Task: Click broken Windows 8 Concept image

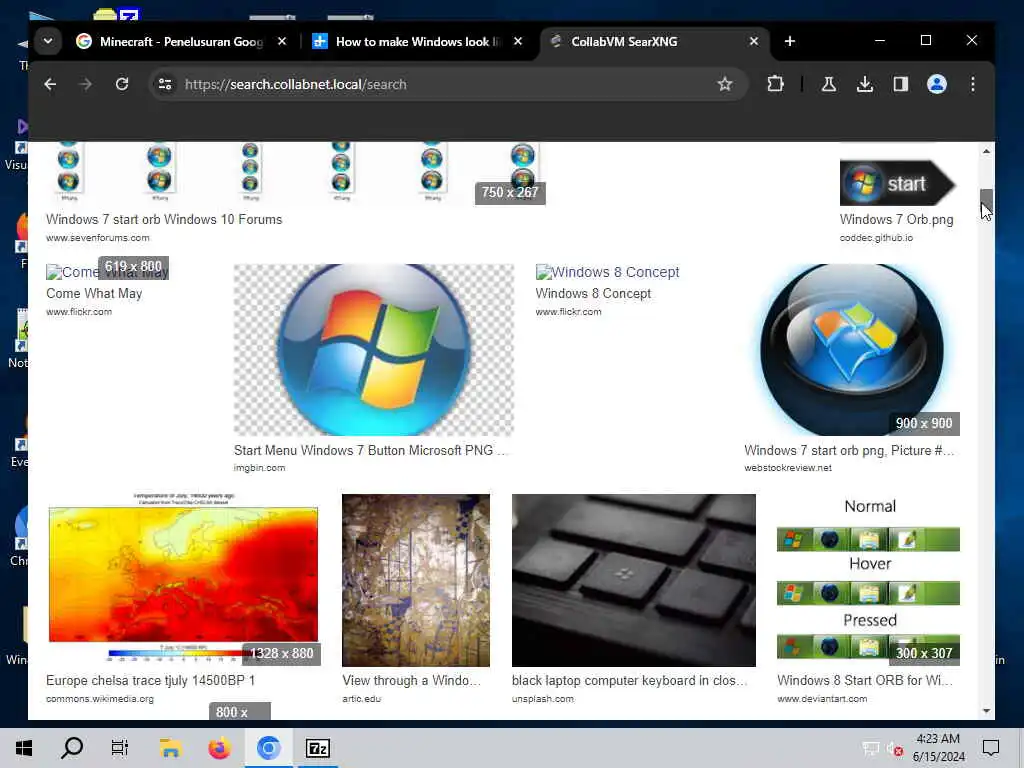Action: 607,272
